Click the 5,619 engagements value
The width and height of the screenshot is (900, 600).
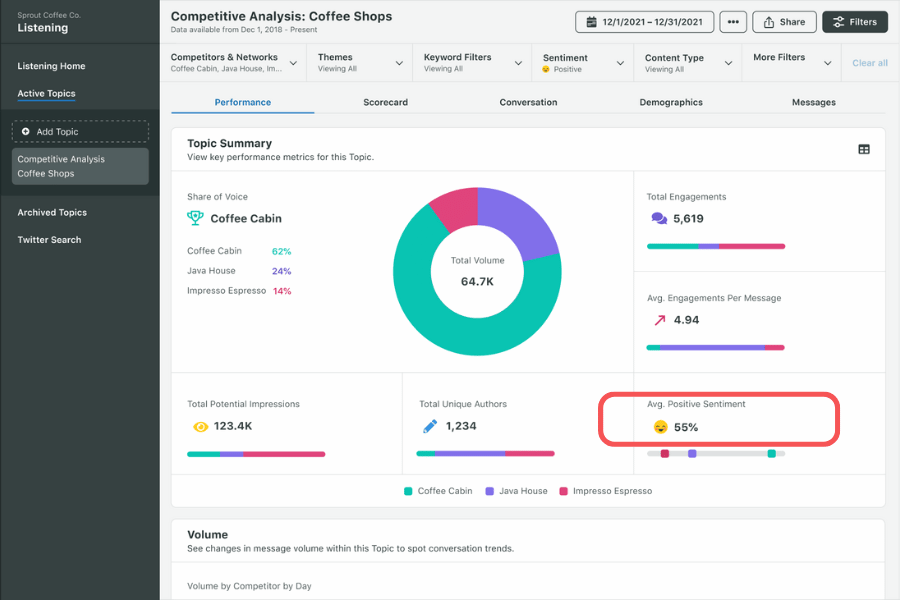click(x=688, y=219)
